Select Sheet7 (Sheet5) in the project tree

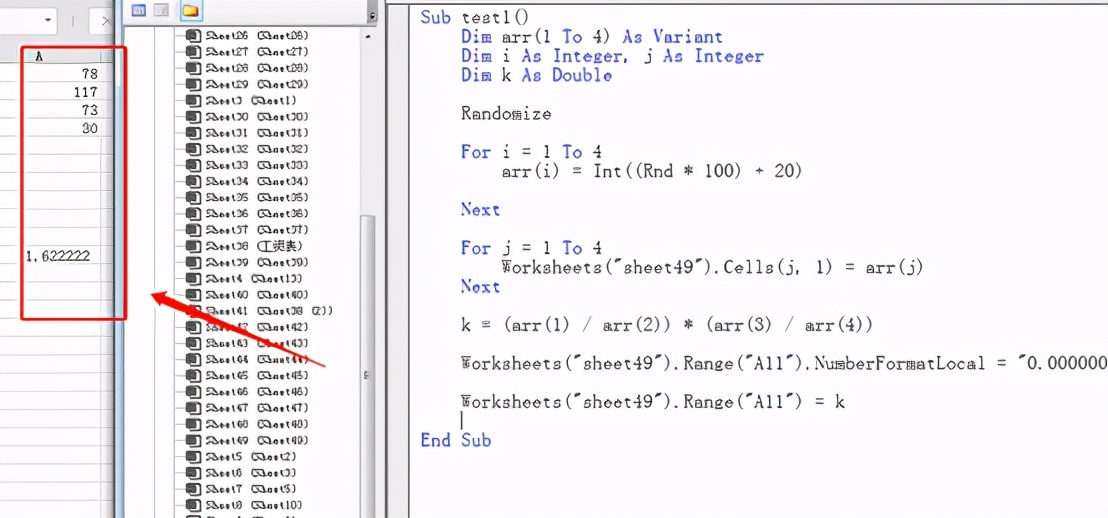(x=242, y=489)
